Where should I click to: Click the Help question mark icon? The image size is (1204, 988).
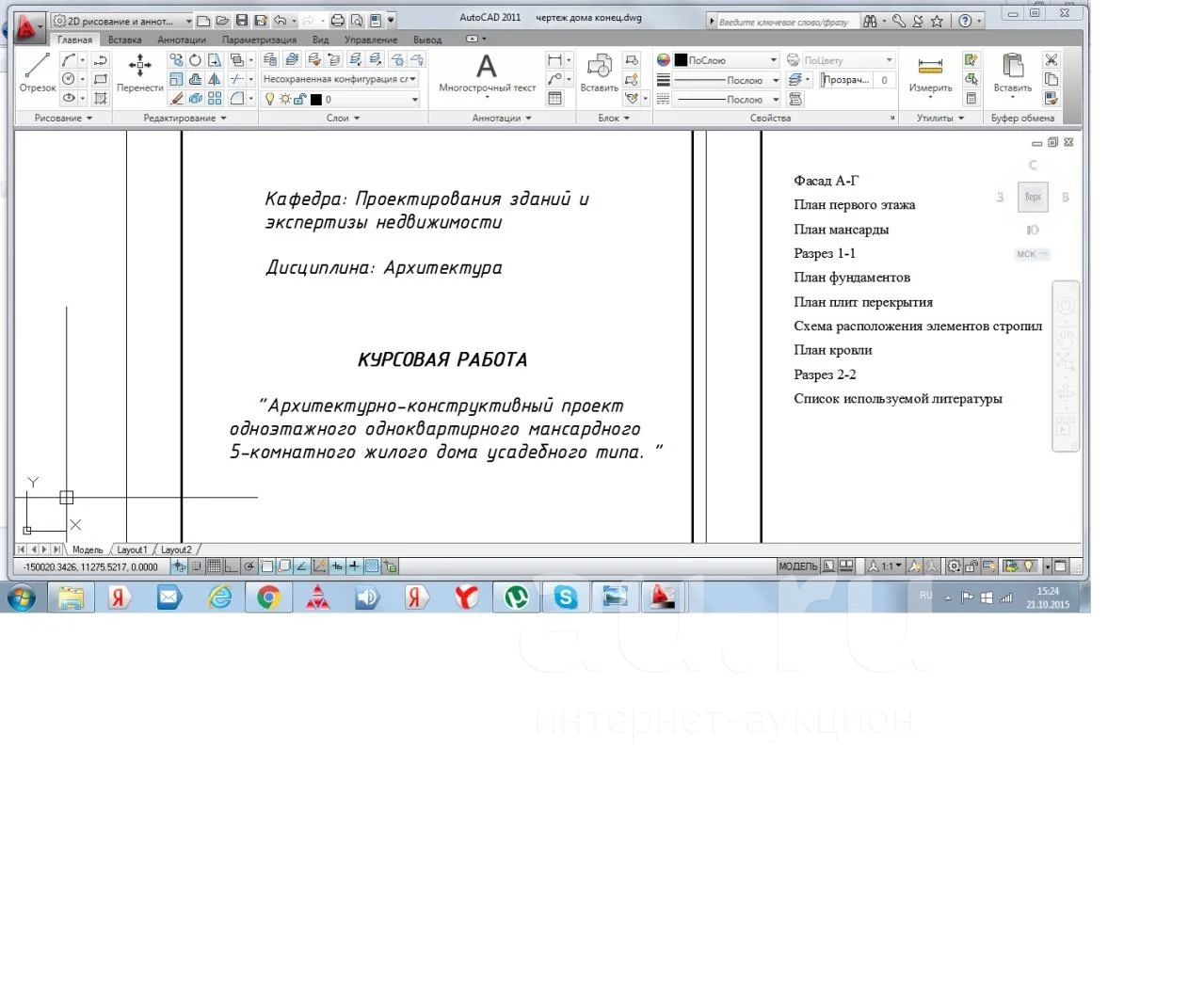(x=965, y=21)
